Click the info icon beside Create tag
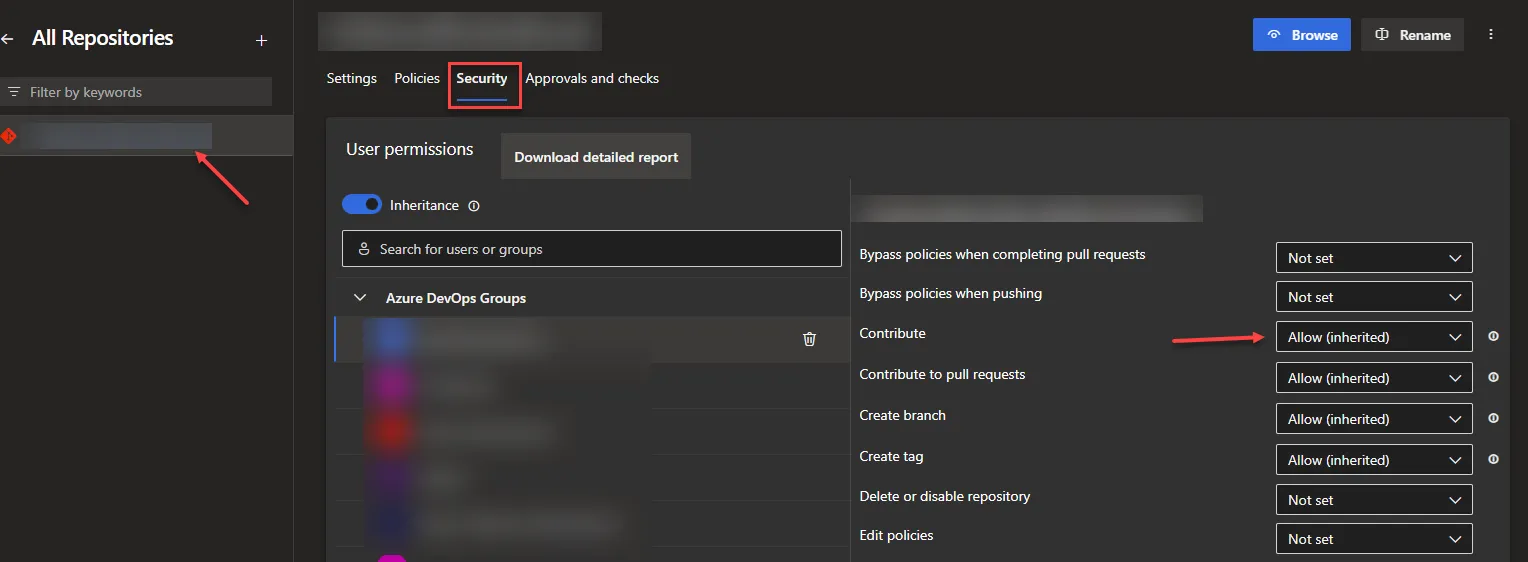 click(x=1493, y=460)
